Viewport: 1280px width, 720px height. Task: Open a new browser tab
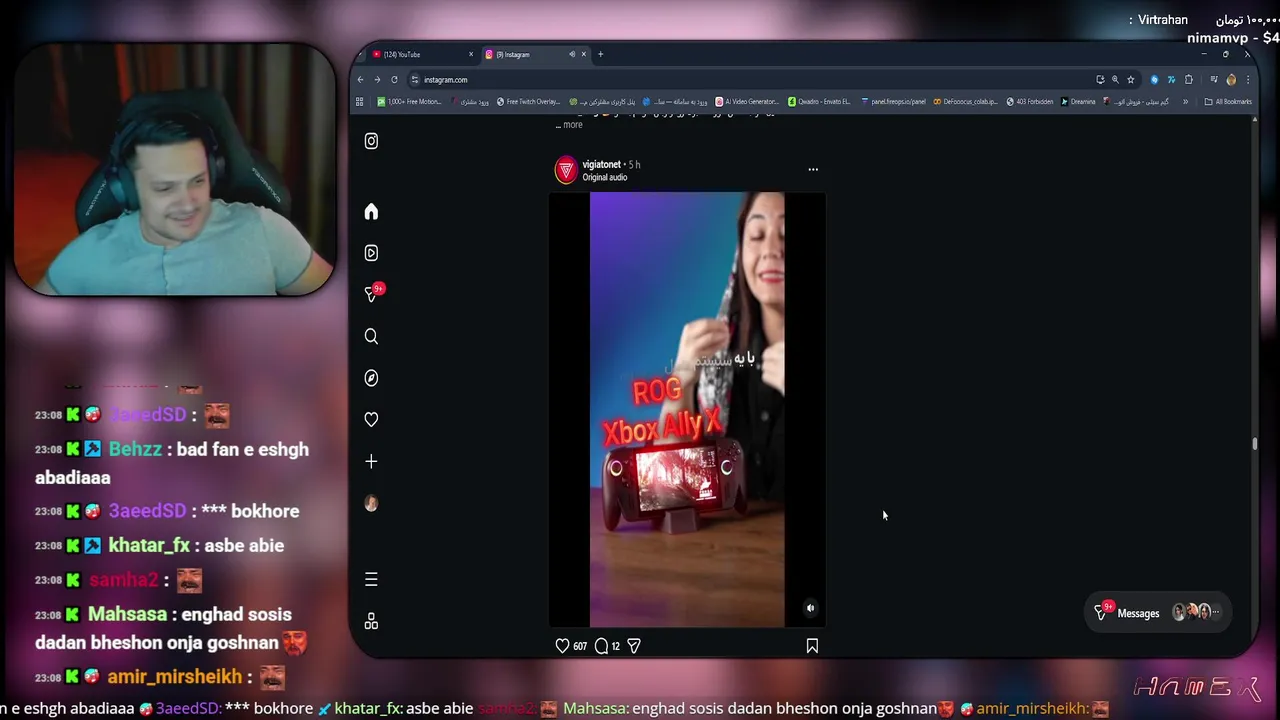pos(600,54)
